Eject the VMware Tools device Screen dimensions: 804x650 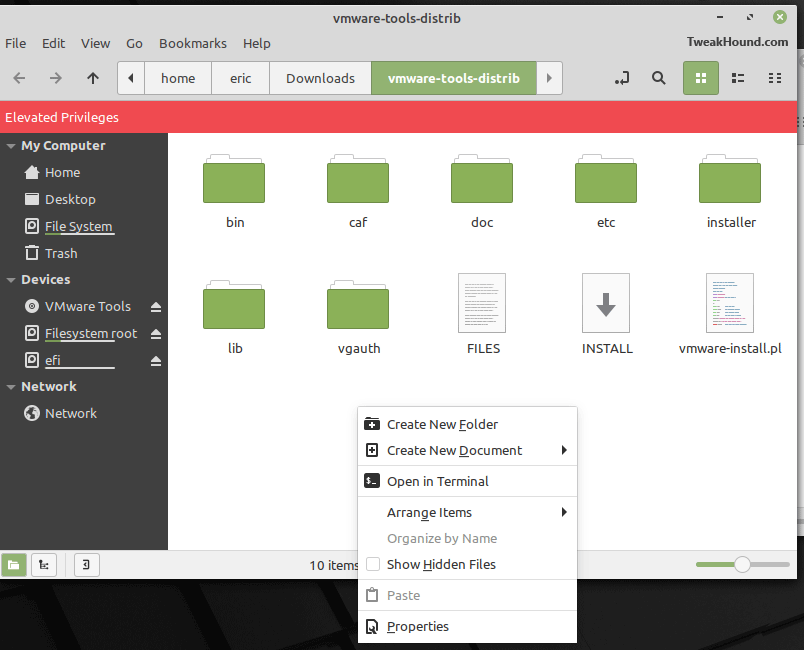[156, 307]
